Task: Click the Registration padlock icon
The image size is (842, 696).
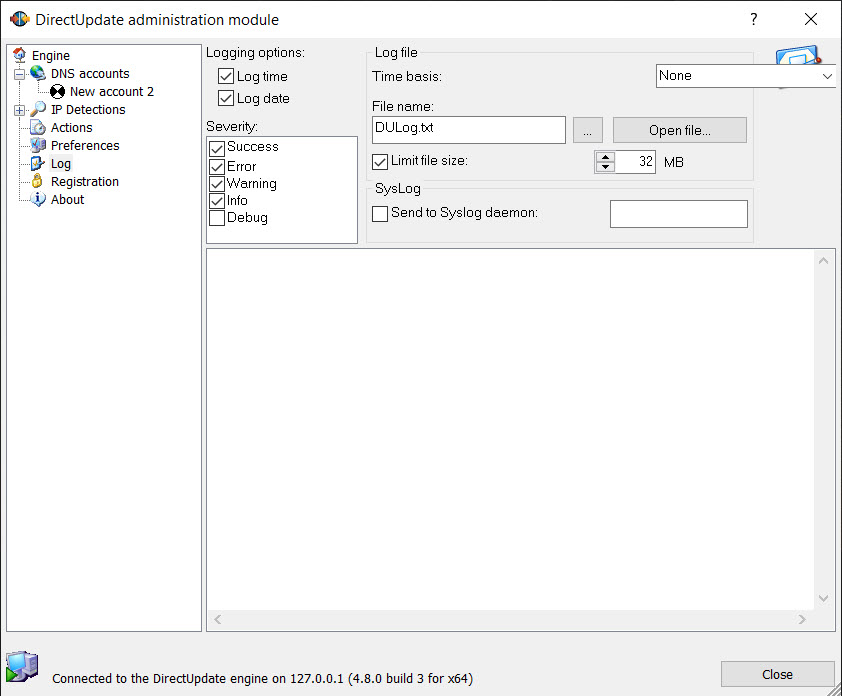Action: (x=37, y=181)
